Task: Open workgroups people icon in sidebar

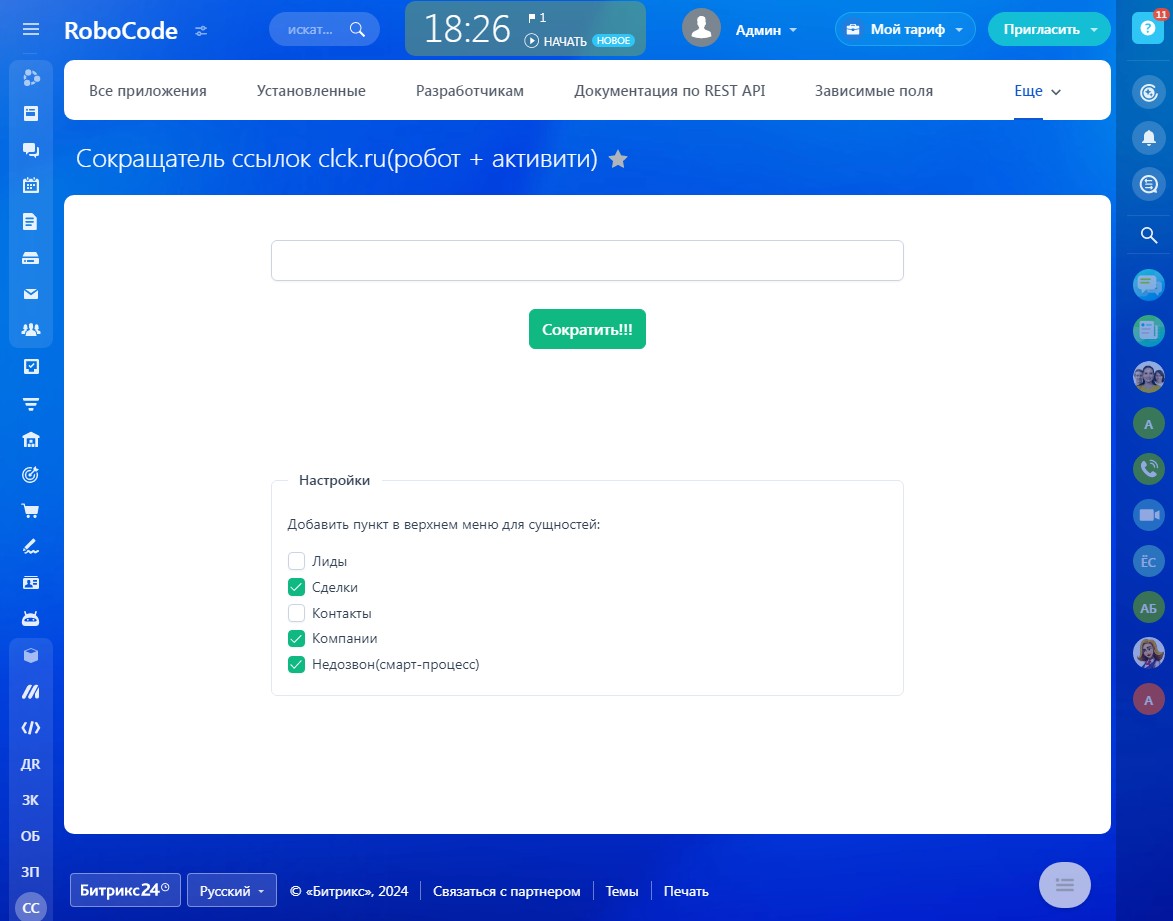Action: (31, 330)
